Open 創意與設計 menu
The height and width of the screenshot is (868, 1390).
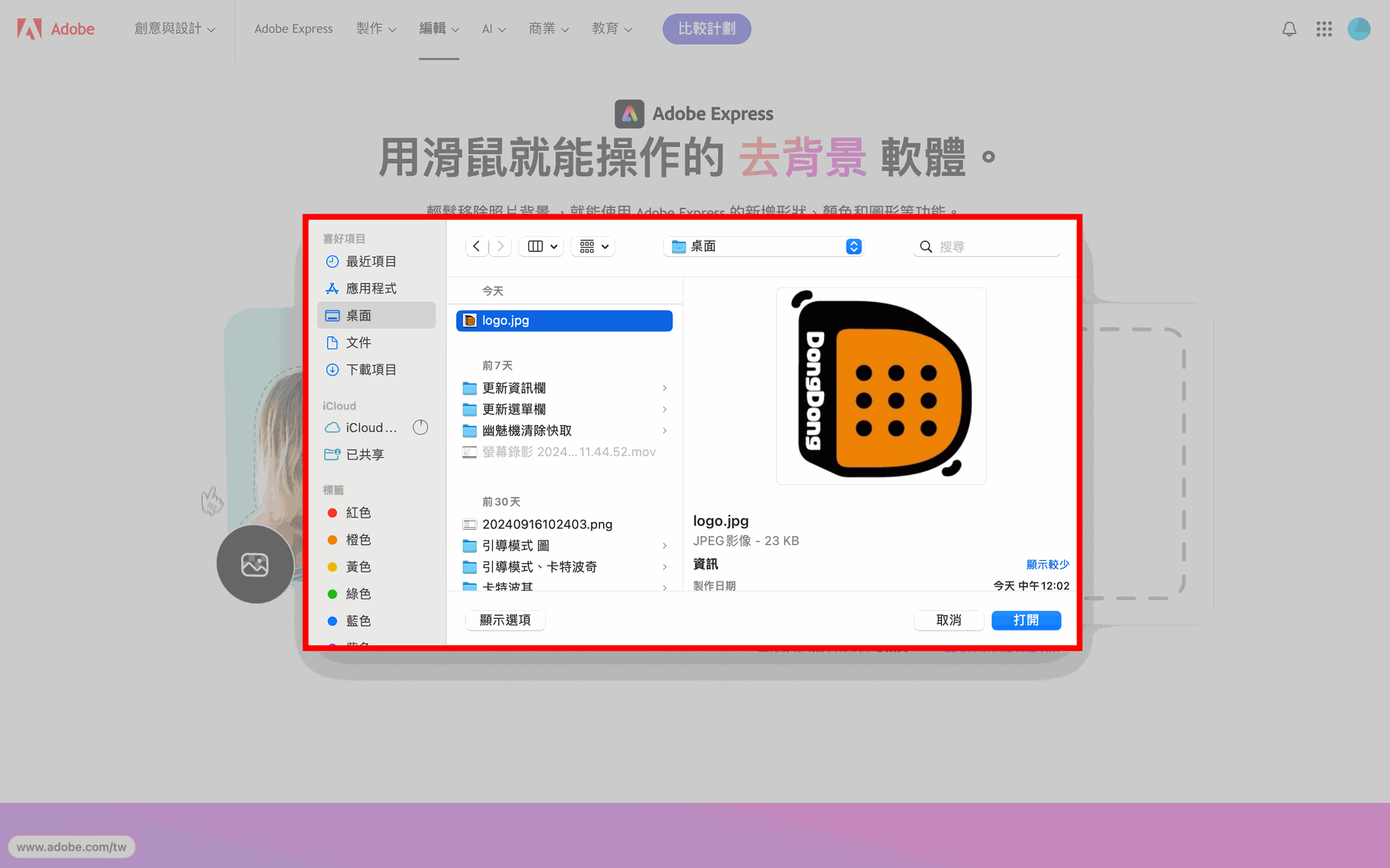click(174, 29)
